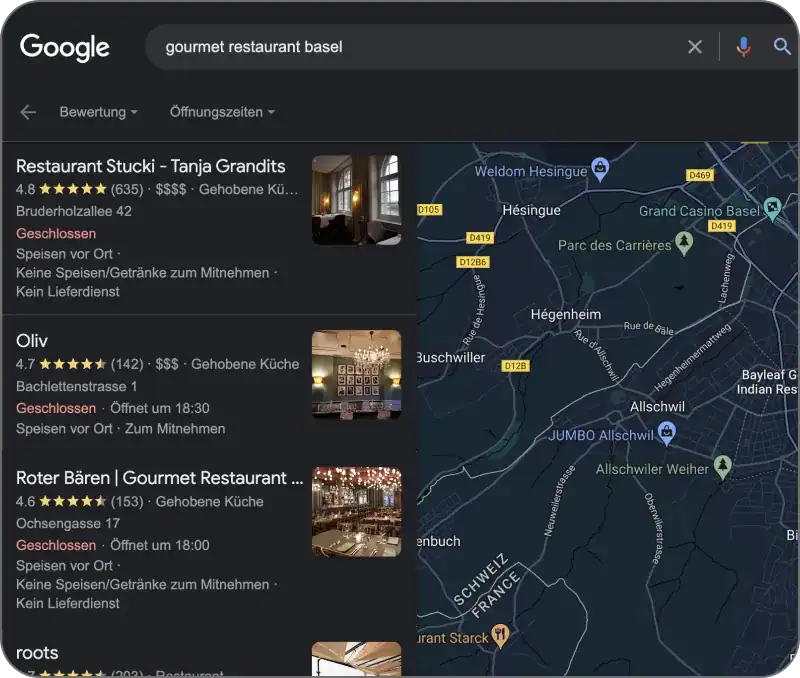Select the Allschwiler Weiher park pin
This screenshot has height=678, width=800.
[x=722, y=467]
